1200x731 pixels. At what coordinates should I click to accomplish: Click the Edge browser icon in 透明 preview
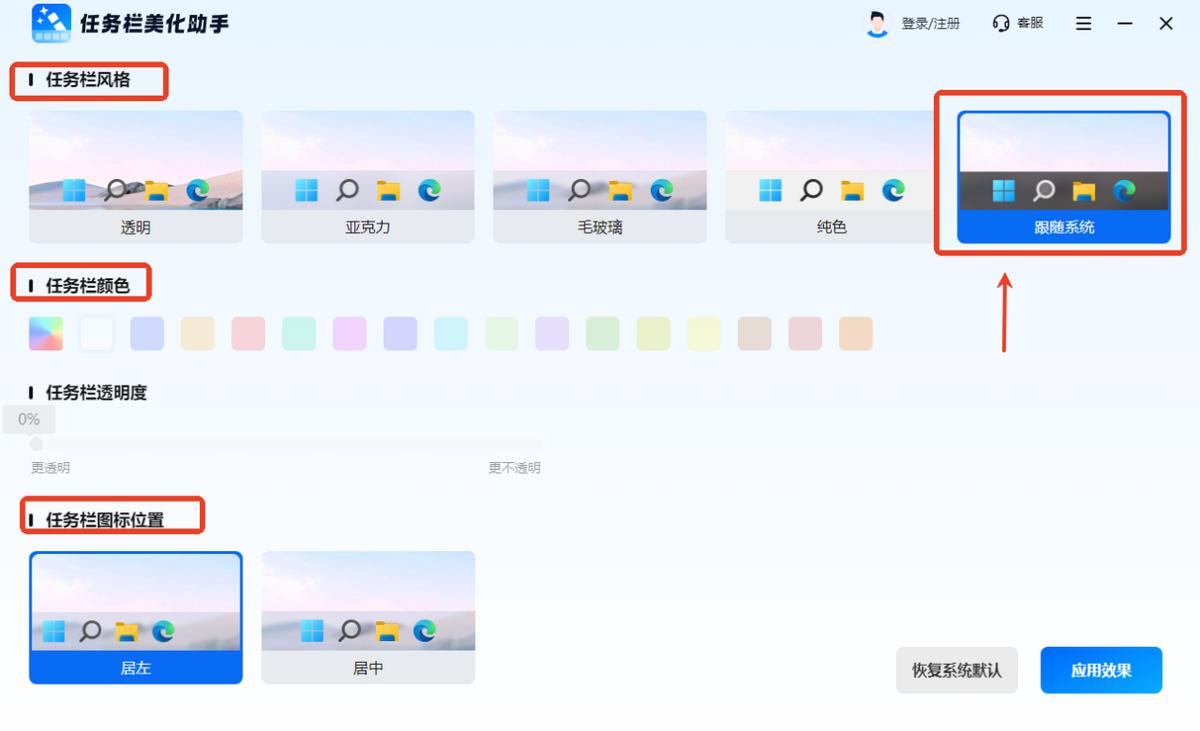click(198, 188)
